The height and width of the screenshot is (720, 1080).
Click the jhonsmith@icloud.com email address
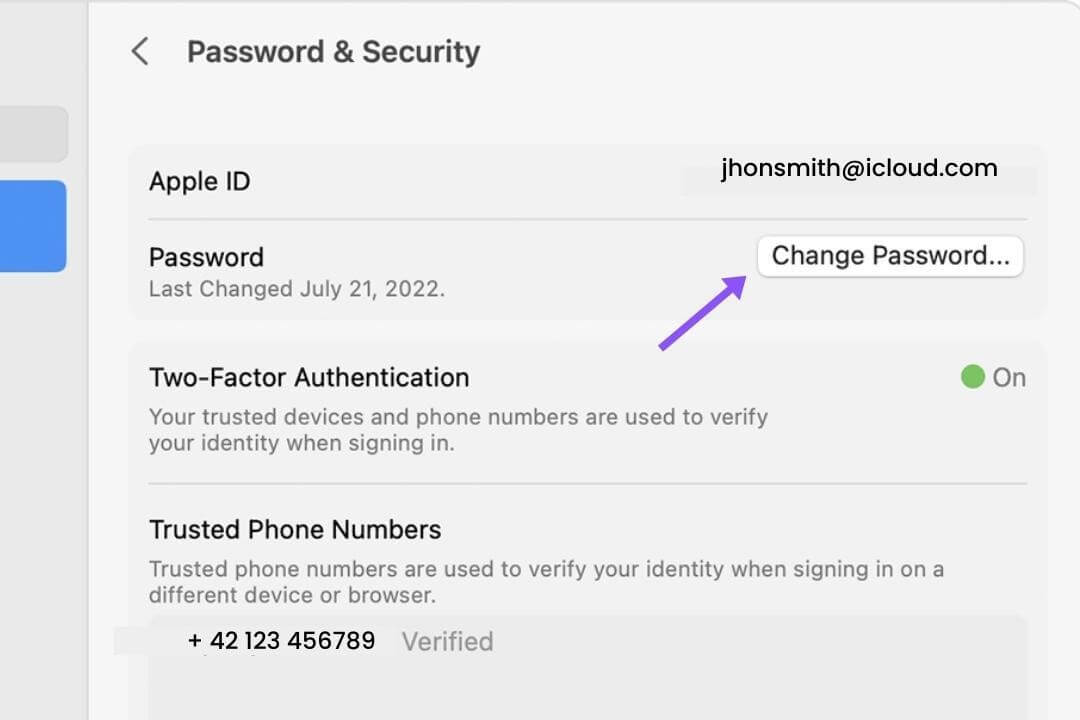(859, 168)
